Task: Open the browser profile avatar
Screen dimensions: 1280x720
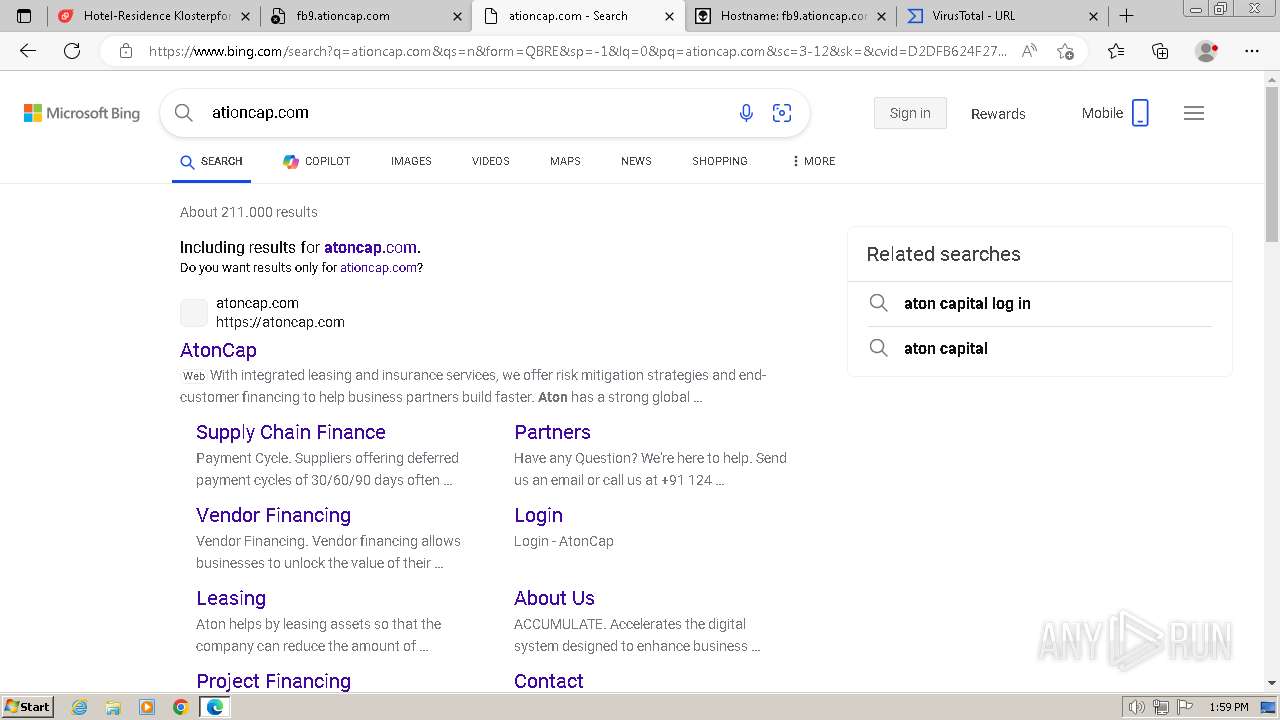Action: coord(1207,51)
